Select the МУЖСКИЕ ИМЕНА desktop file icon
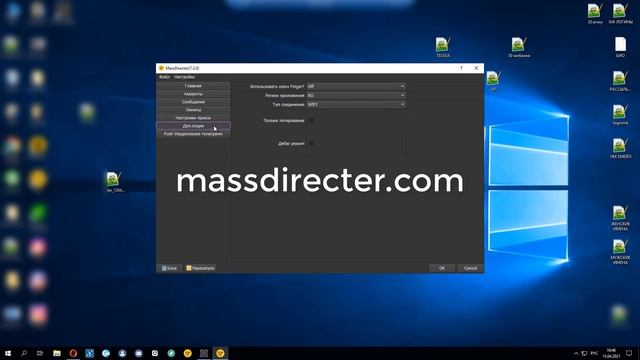 point(620,252)
